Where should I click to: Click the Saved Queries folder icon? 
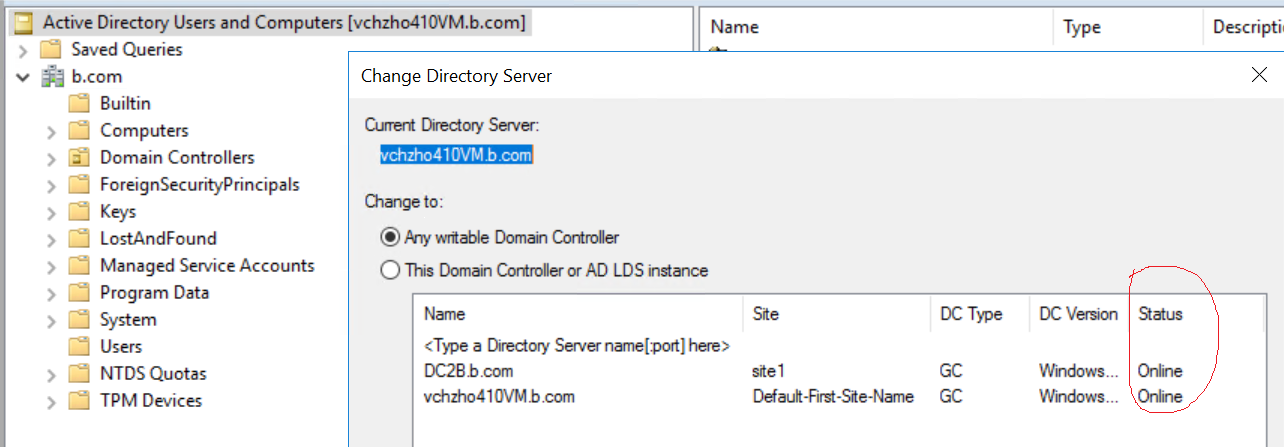point(51,49)
